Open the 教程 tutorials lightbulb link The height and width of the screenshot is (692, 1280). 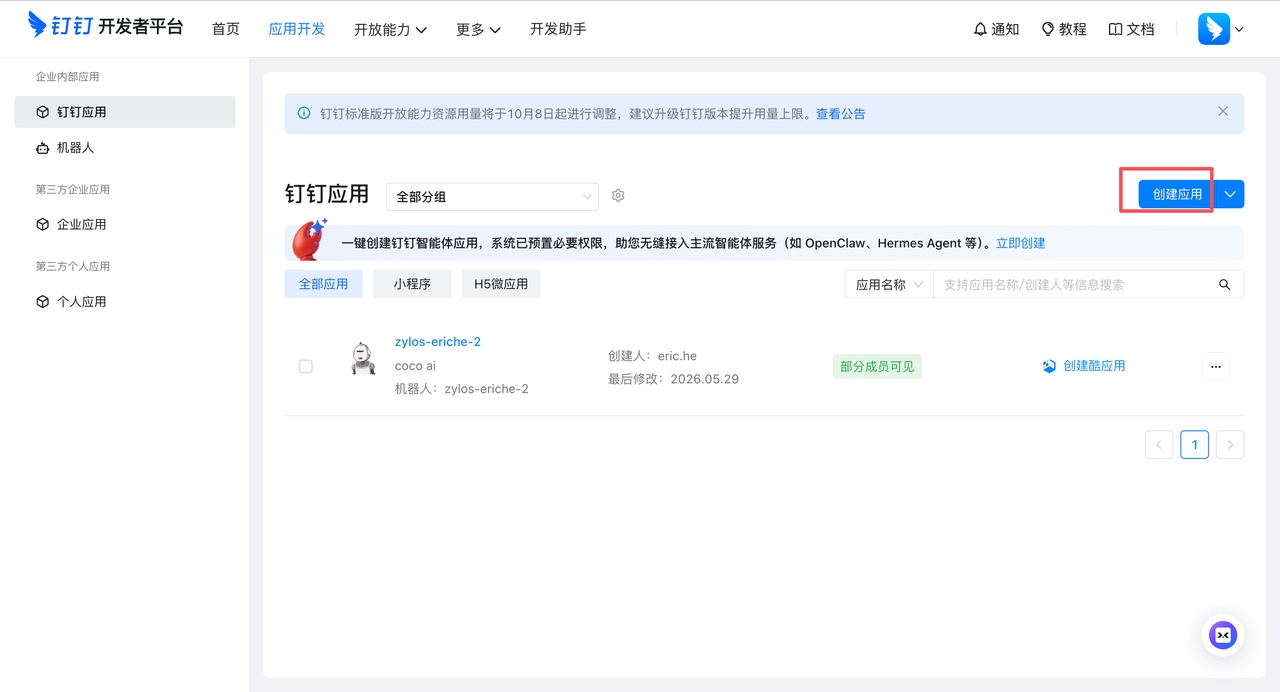click(x=1064, y=29)
